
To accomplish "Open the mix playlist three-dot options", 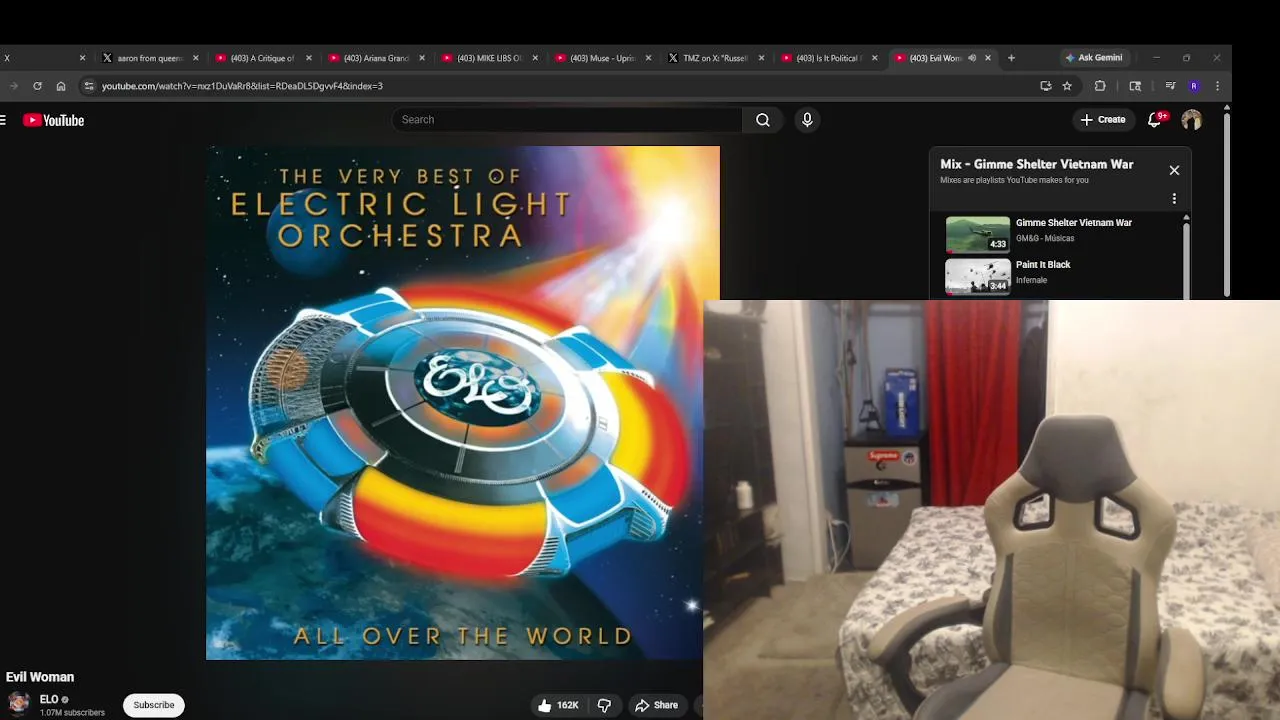I will [1174, 199].
